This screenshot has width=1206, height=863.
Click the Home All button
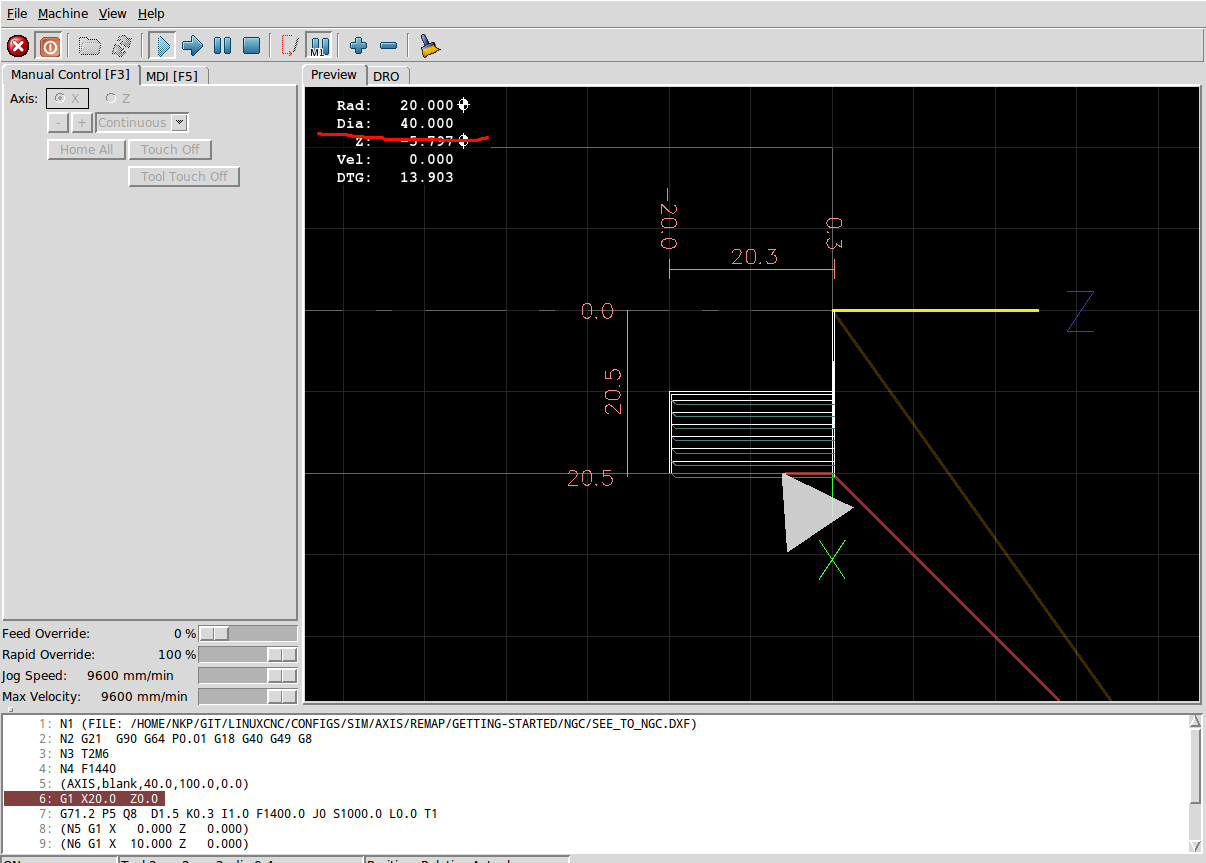click(x=86, y=150)
